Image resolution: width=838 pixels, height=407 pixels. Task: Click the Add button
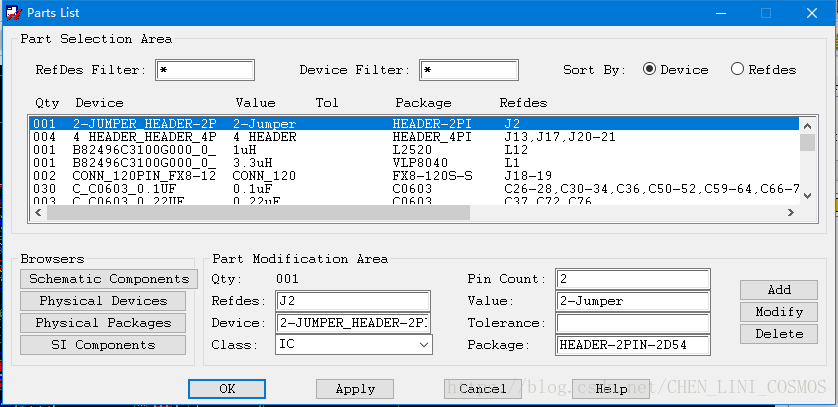(x=779, y=289)
